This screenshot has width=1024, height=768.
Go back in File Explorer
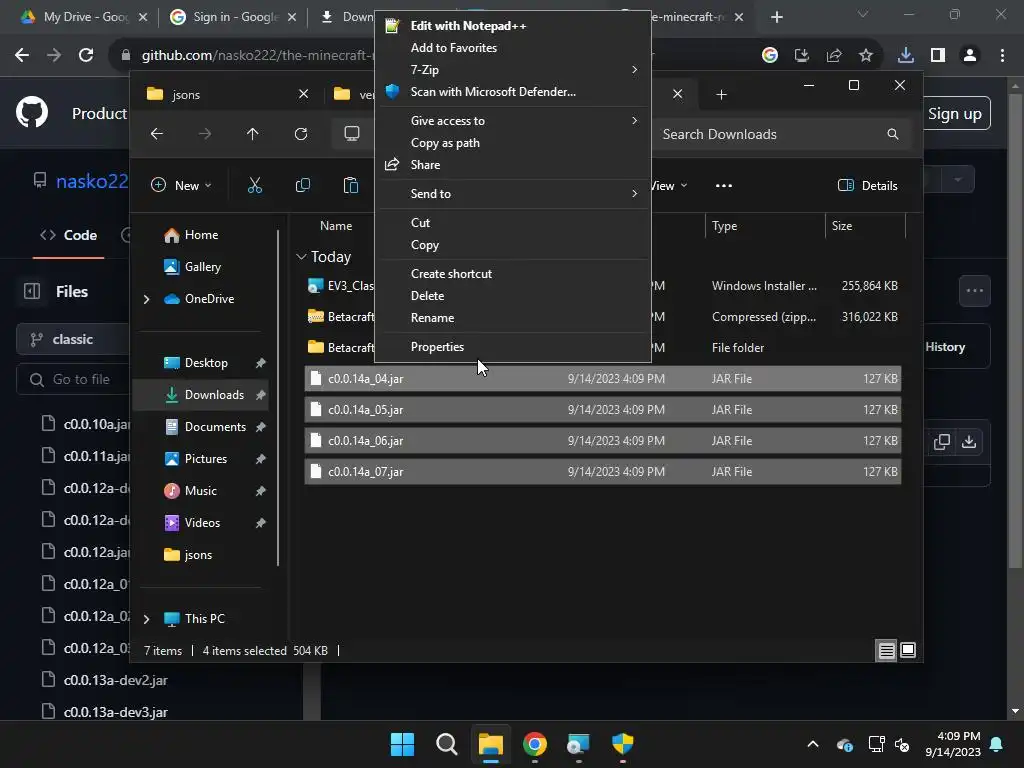(157, 134)
